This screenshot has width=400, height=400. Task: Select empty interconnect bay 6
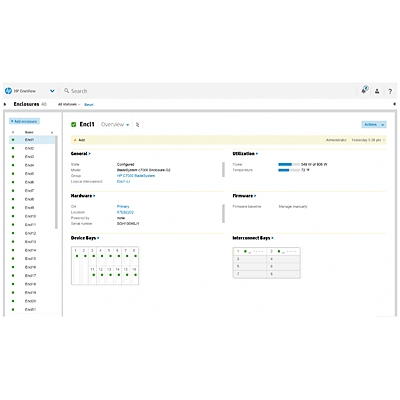(283, 267)
